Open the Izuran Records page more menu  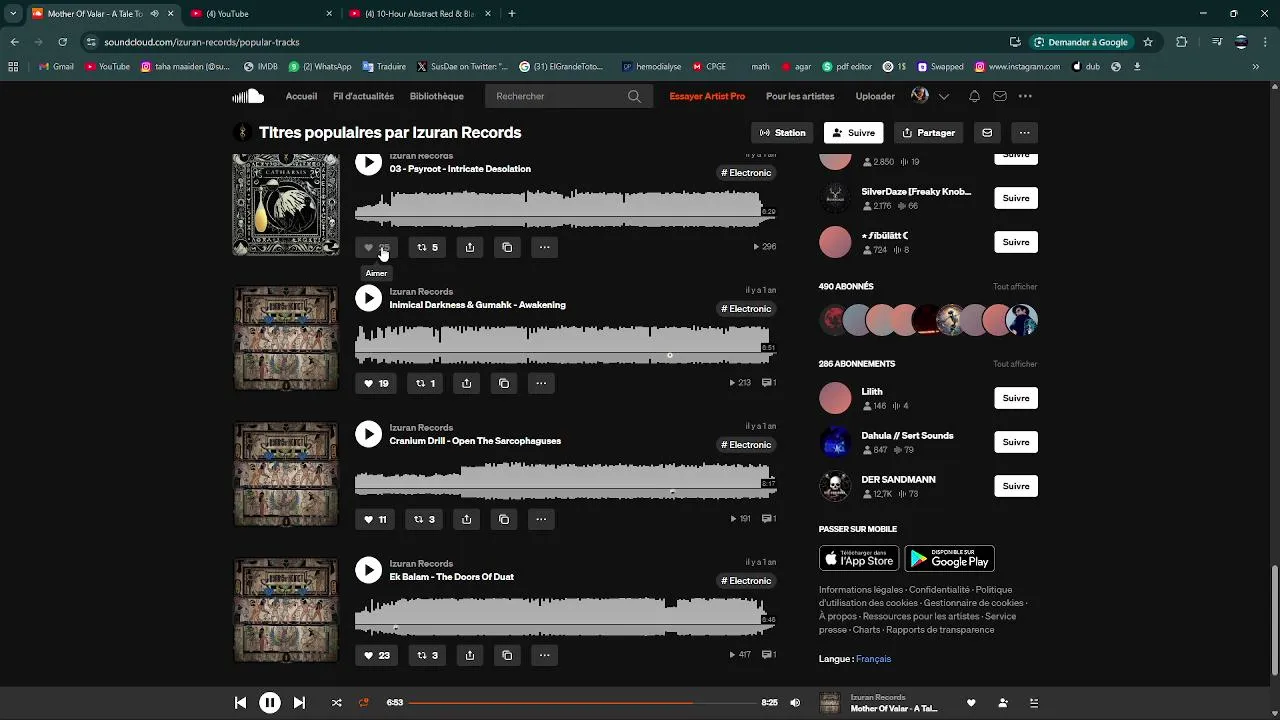click(1024, 133)
